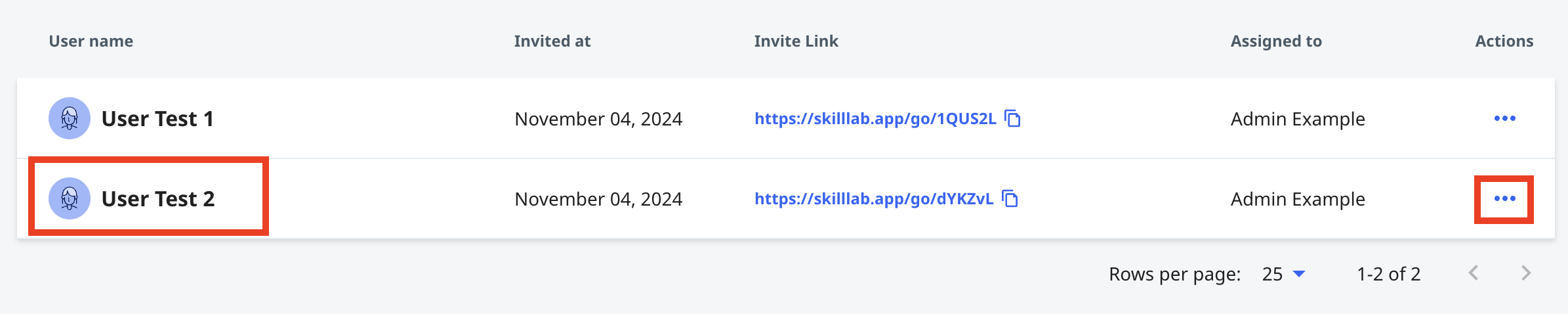The image size is (1568, 314).
Task: Click User Test 2 avatar icon
Action: click(70, 198)
